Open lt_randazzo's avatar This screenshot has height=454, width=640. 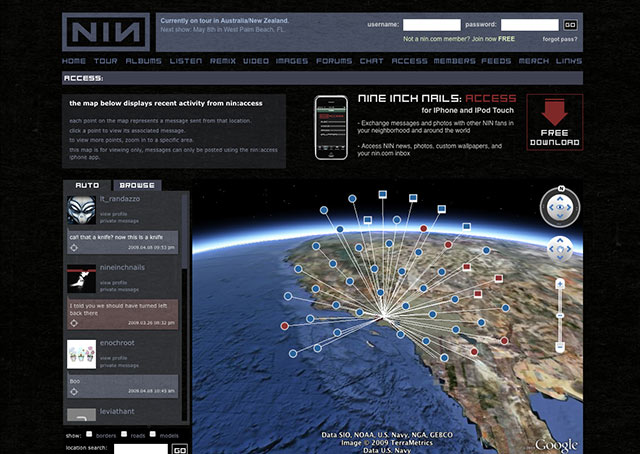81,210
